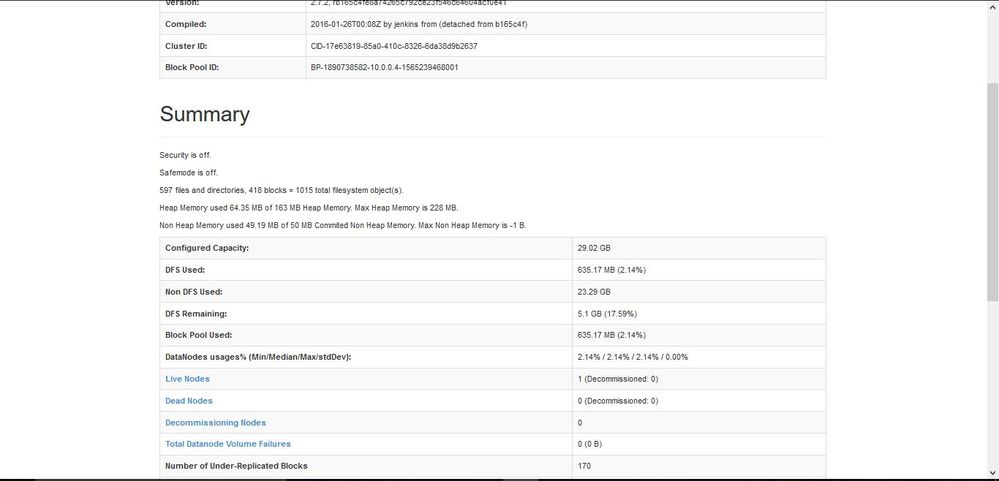Click the 5.1 GB (17.59%) value
Viewport: 999px width, 481px height.
point(607,313)
